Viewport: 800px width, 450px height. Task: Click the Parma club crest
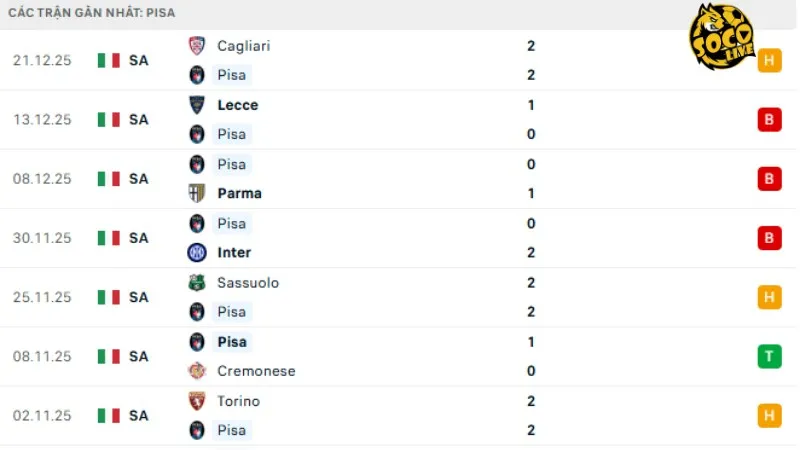click(197, 193)
